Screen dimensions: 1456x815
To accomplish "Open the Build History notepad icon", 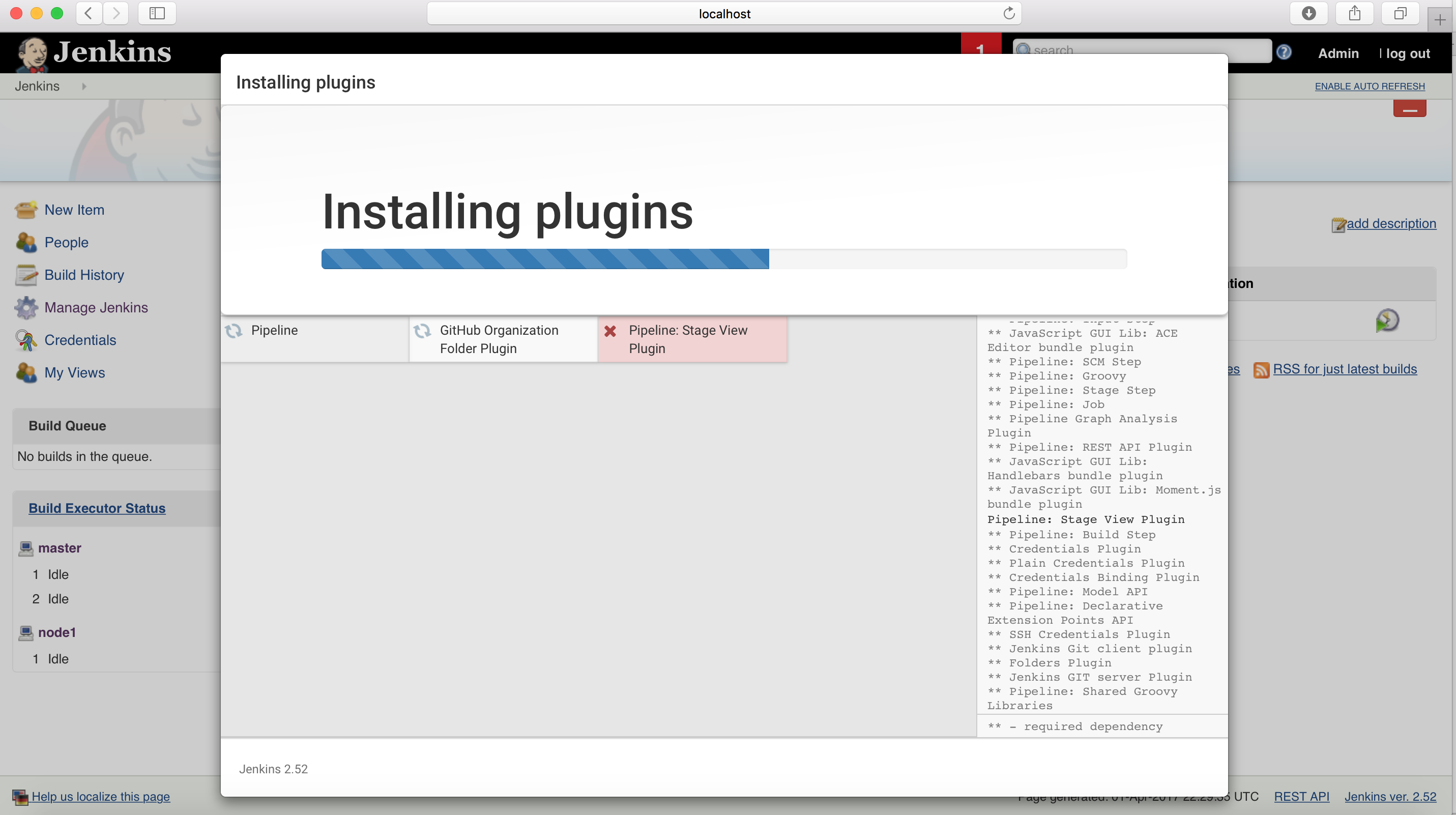I will 26,275.
